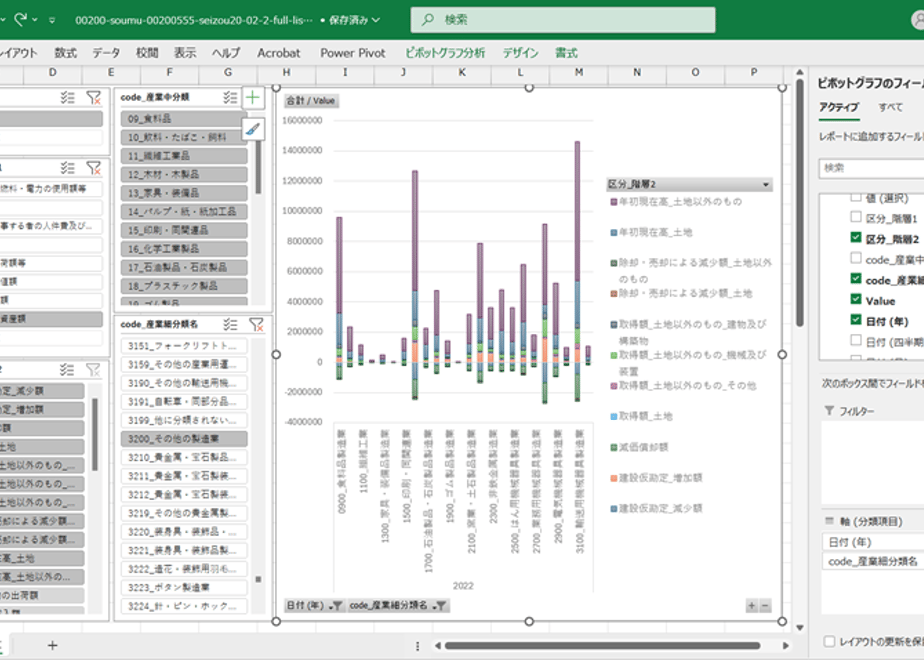Open the dropdown arrow beside Redo
924x660 pixels.
[35, 19]
